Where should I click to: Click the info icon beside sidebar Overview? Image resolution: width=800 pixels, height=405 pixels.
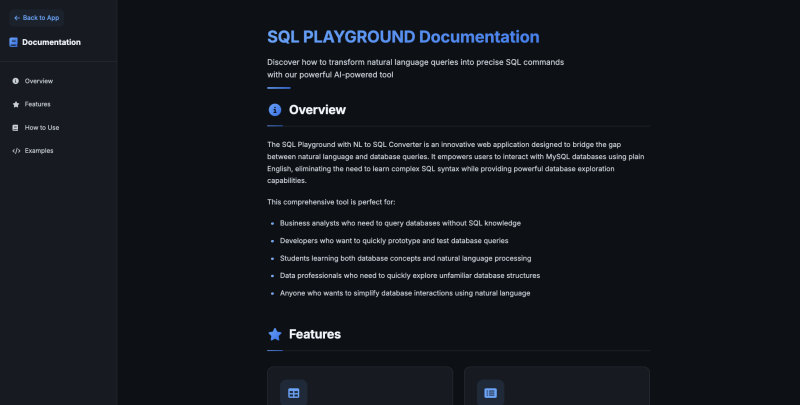pyautogui.click(x=15, y=81)
